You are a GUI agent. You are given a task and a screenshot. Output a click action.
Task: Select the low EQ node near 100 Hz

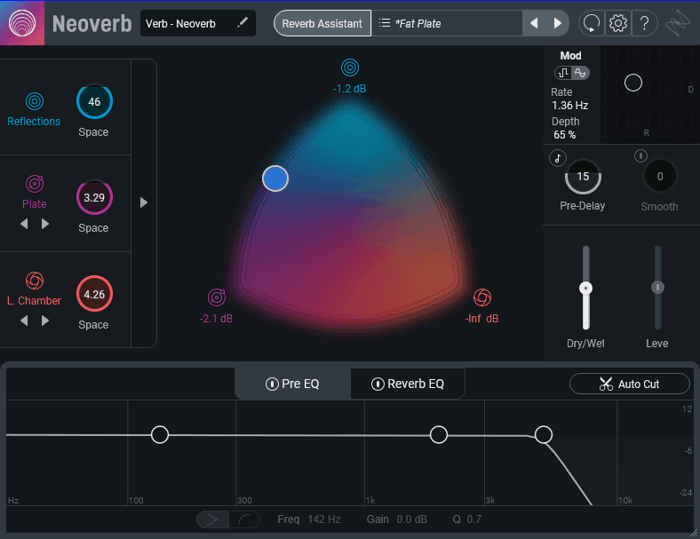(160, 435)
